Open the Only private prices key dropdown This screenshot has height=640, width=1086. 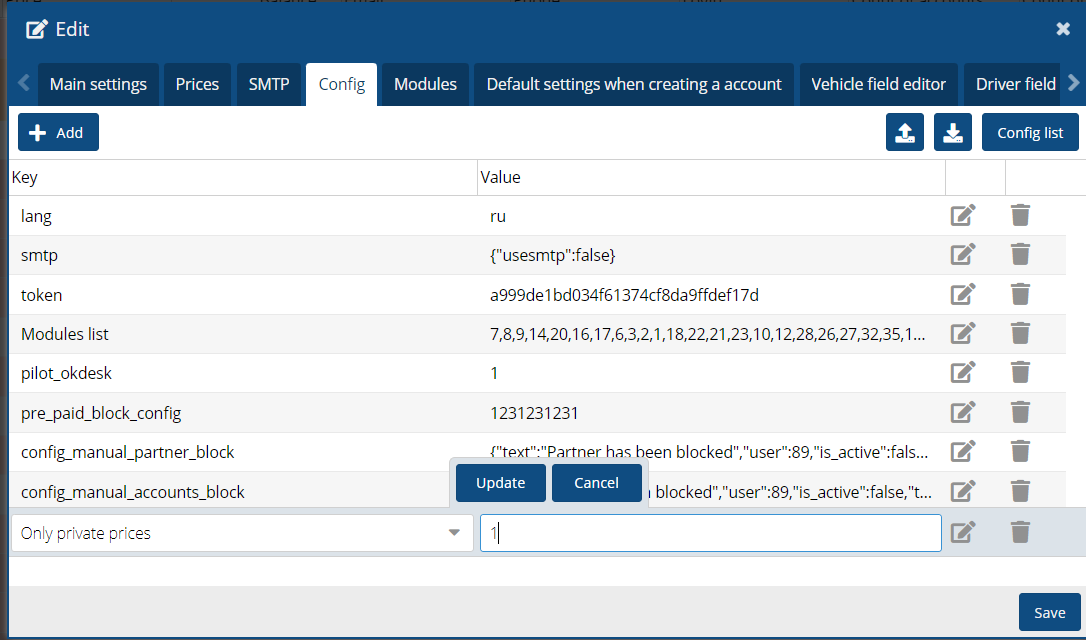pos(454,533)
